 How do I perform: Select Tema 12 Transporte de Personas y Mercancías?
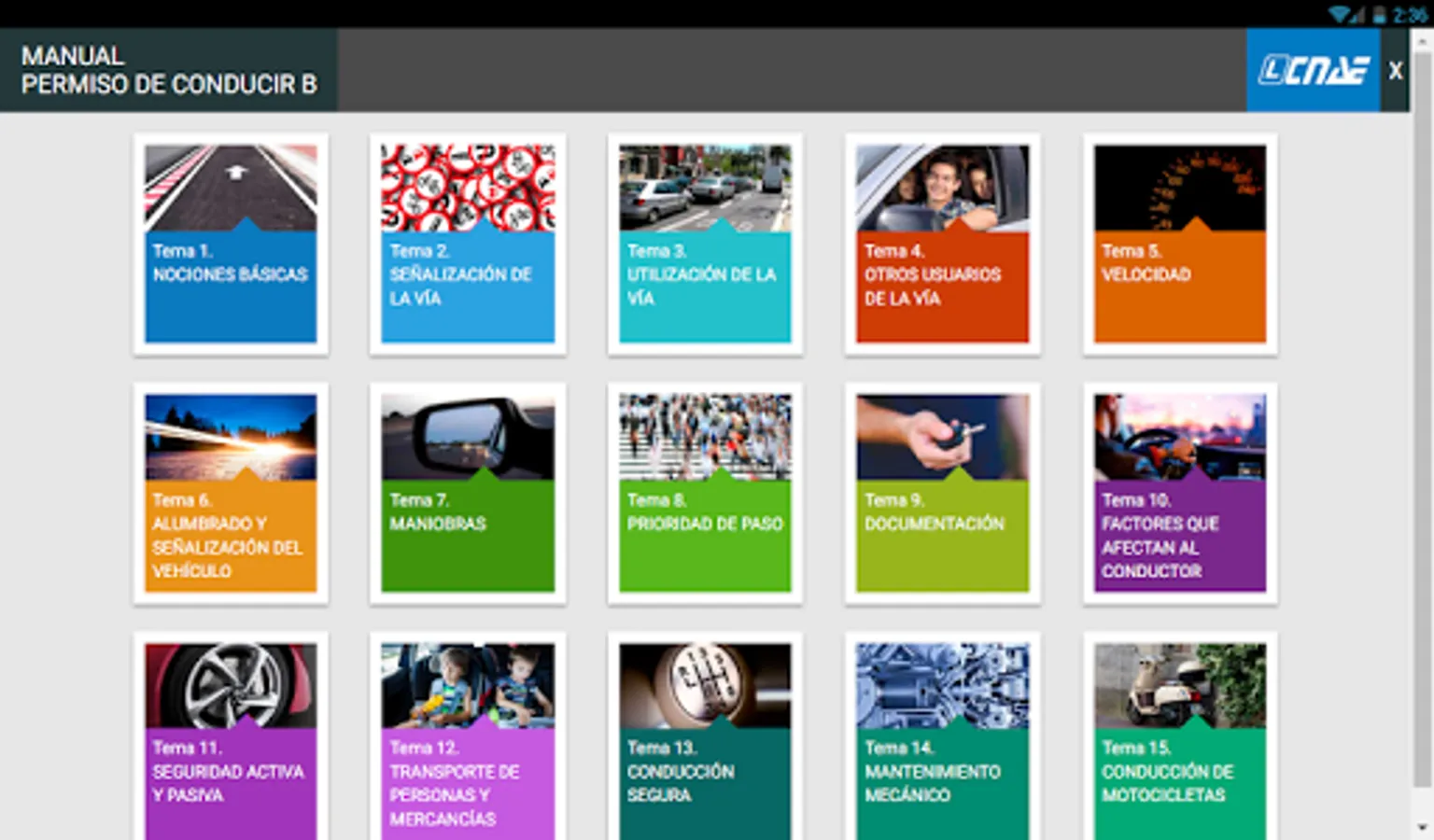[467, 737]
